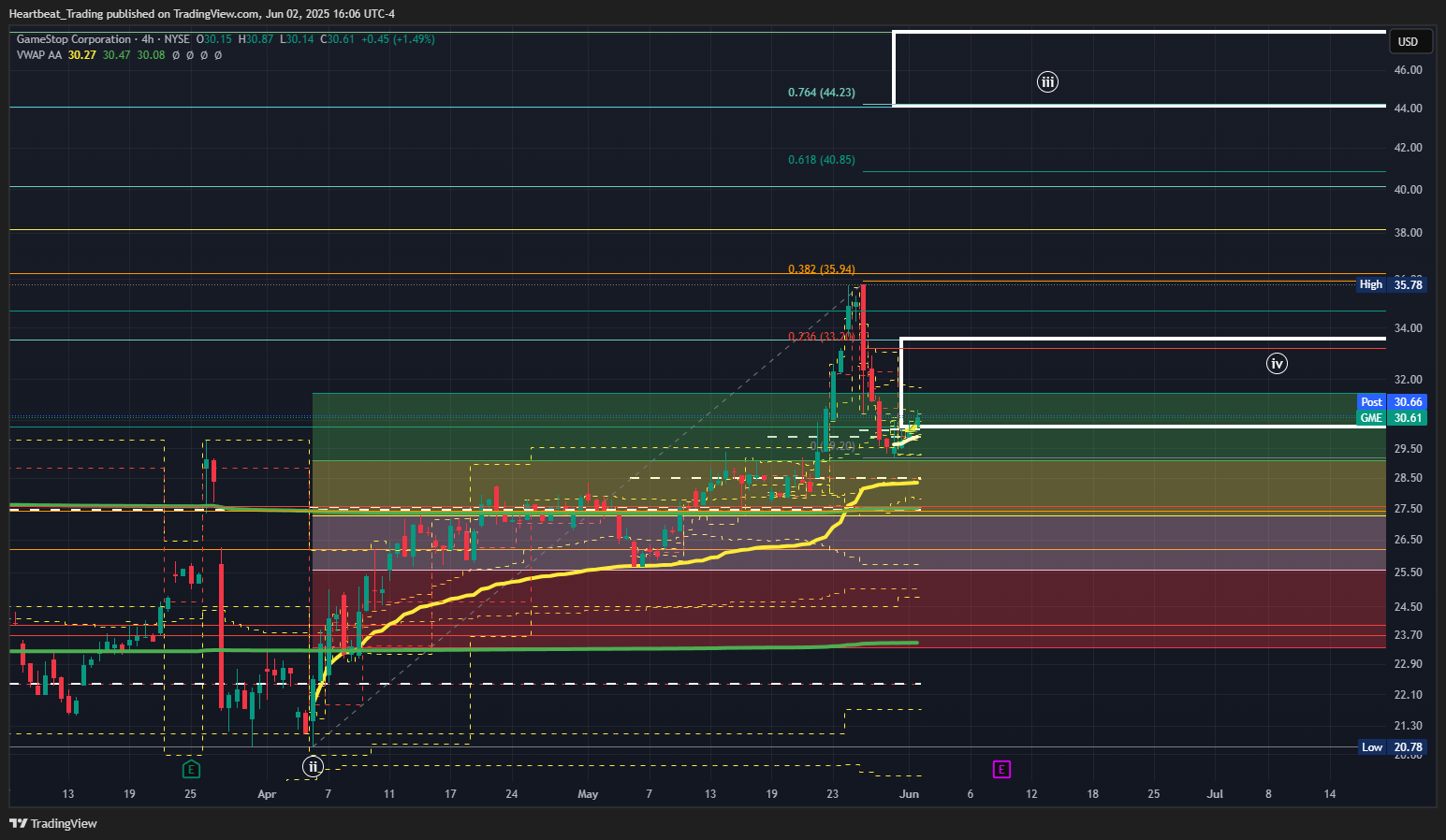Click the GME 30.61 price tag
1446x840 pixels.
1392,418
